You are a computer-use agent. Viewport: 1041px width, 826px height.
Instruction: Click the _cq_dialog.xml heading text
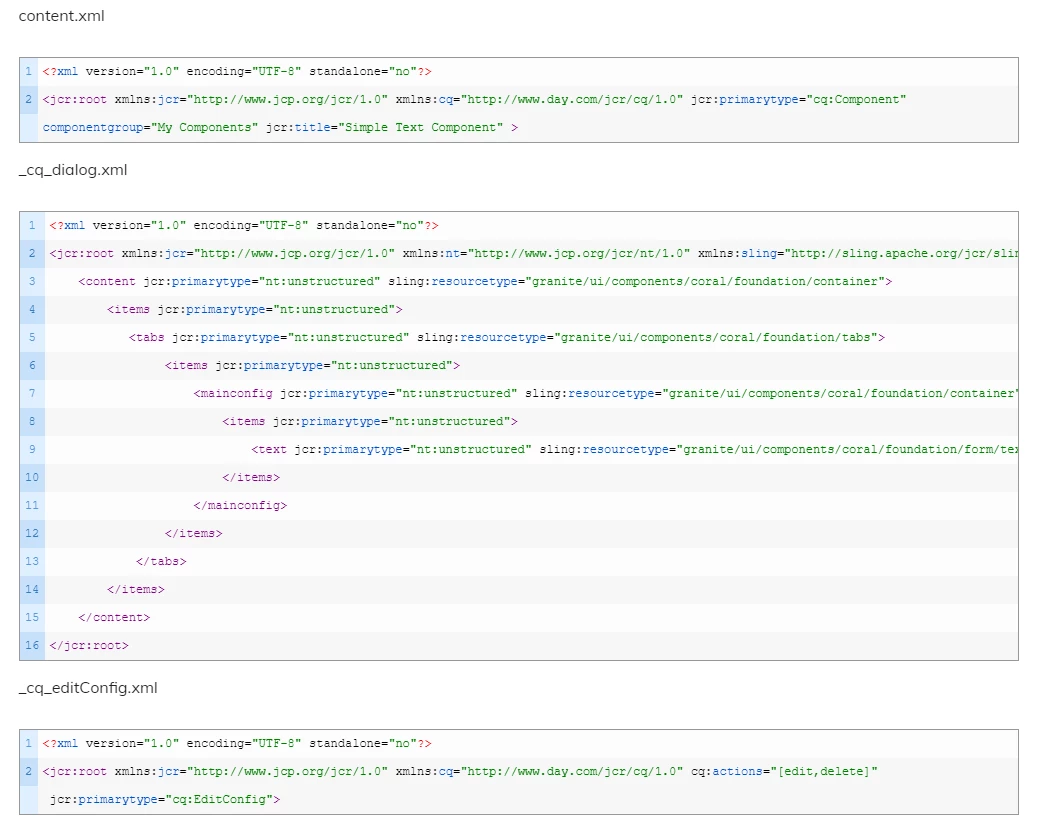[x=73, y=170]
